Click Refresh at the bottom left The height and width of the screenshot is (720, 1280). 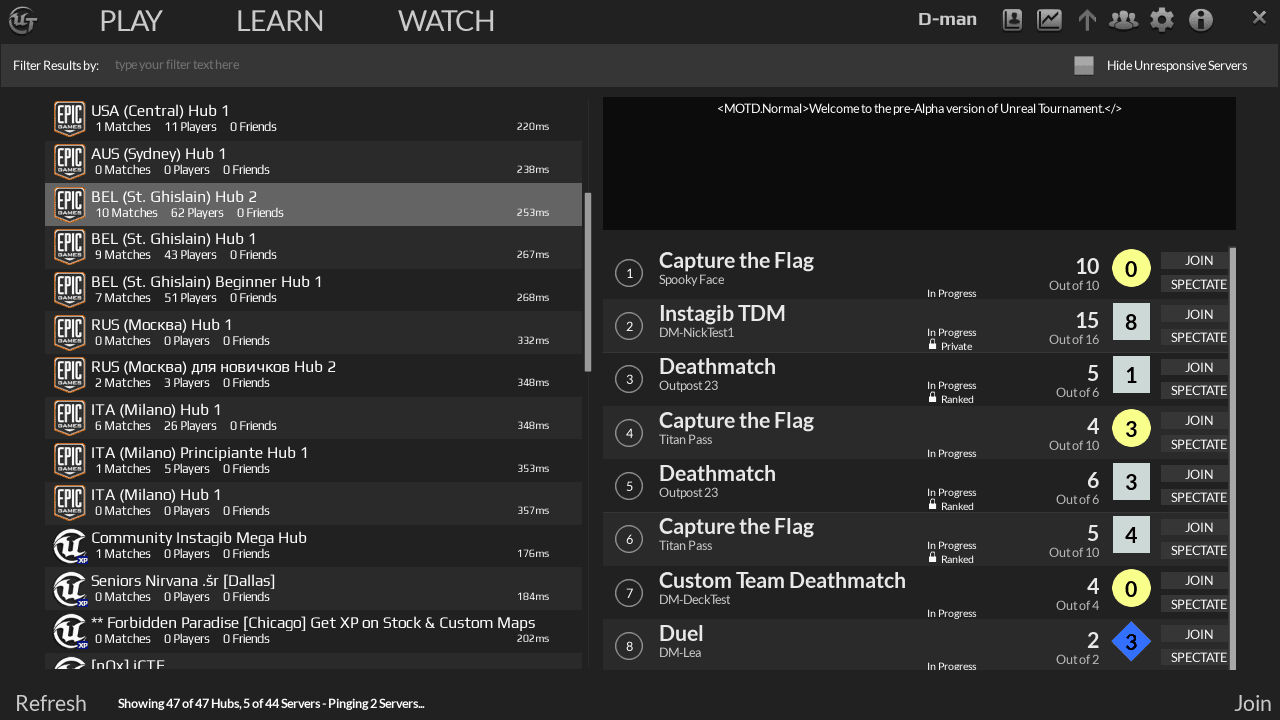coord(51,703)
